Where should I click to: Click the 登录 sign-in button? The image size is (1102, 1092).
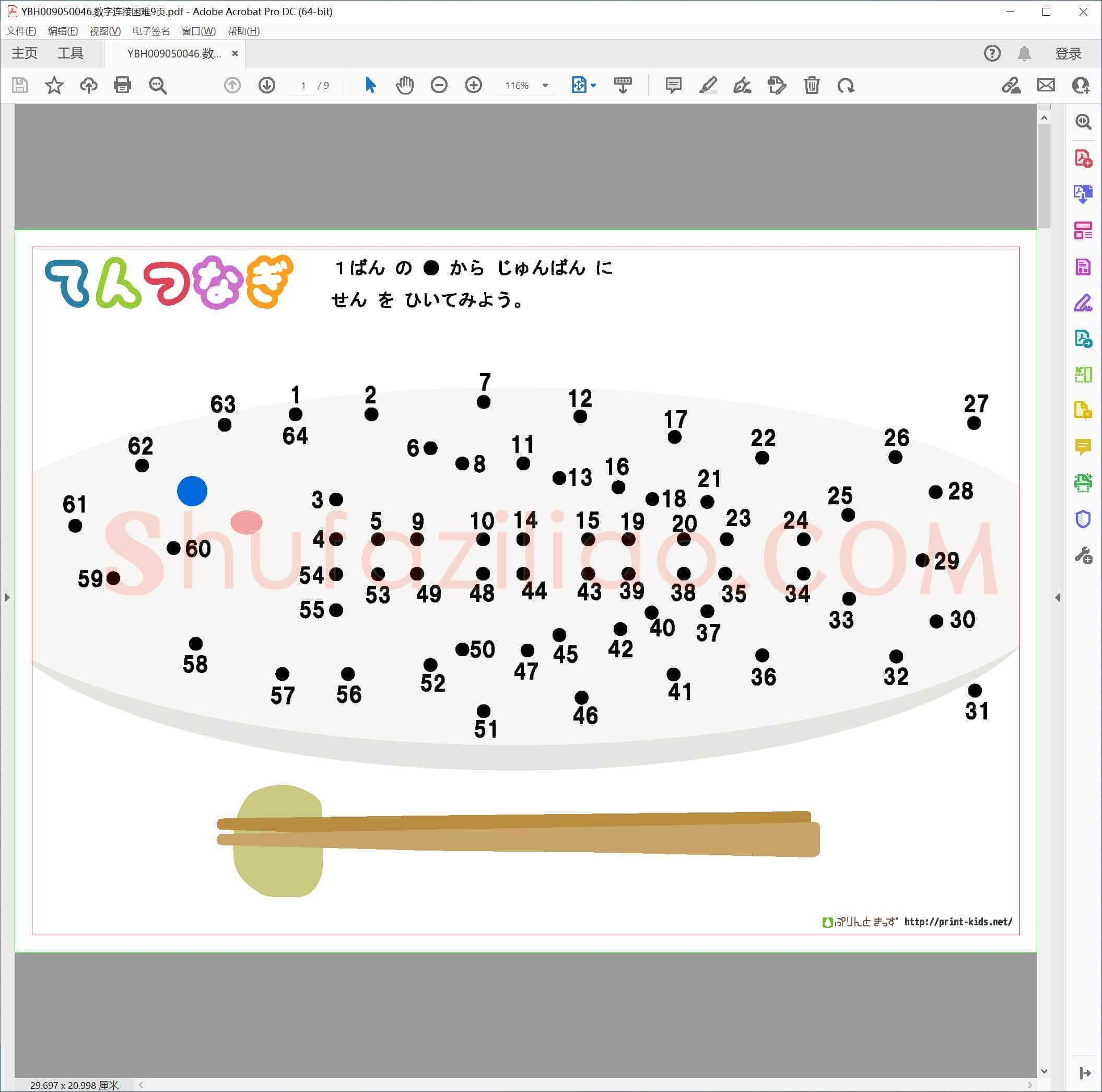point(1068,54)
